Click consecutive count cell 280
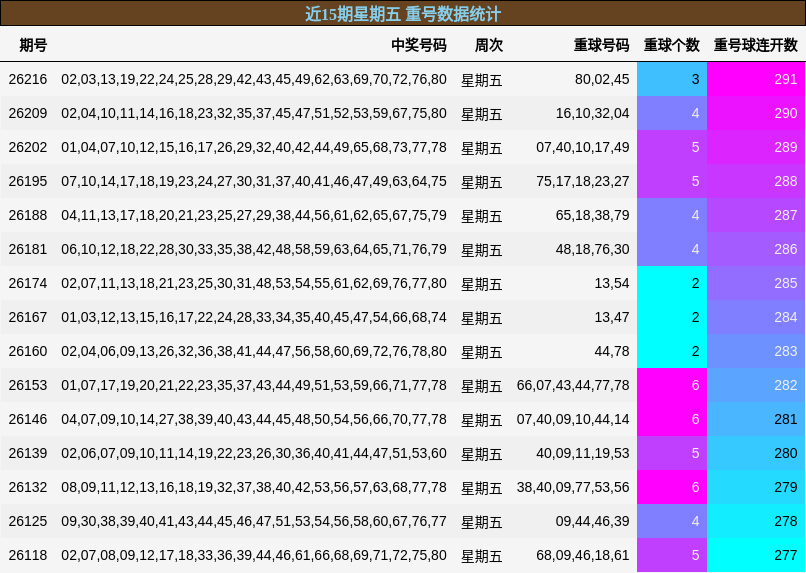Screen dimensions: 806x573 (756, 453)
